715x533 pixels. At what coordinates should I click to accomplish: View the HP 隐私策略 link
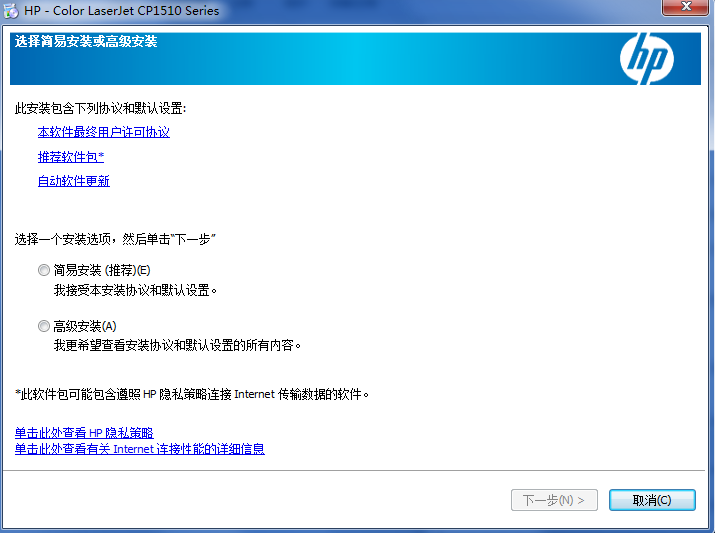pyautogui.click(x=84, y=433)
